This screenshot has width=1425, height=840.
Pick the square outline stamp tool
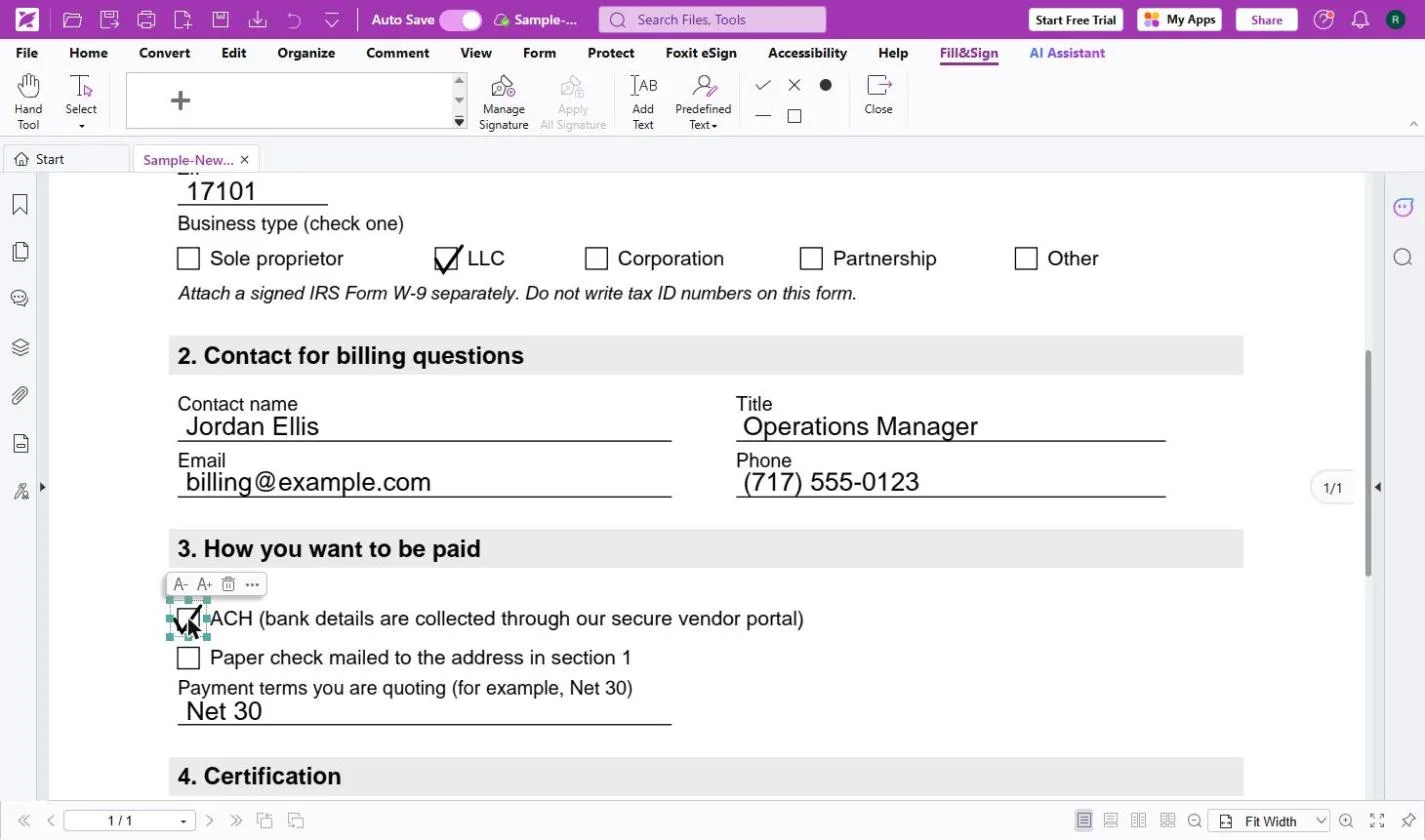(x=794, y=116)
